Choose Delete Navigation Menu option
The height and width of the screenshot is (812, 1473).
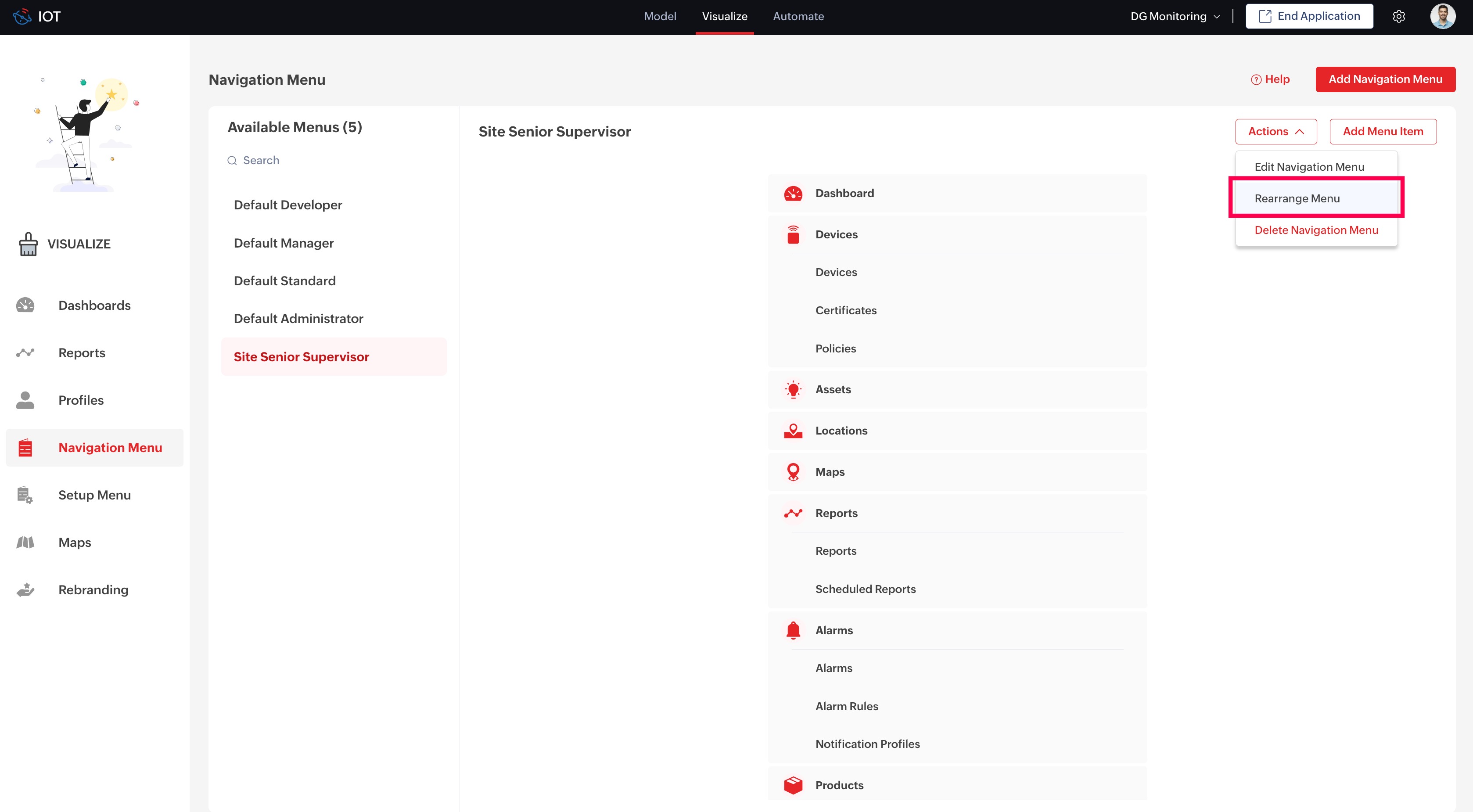pos(1316,230)
